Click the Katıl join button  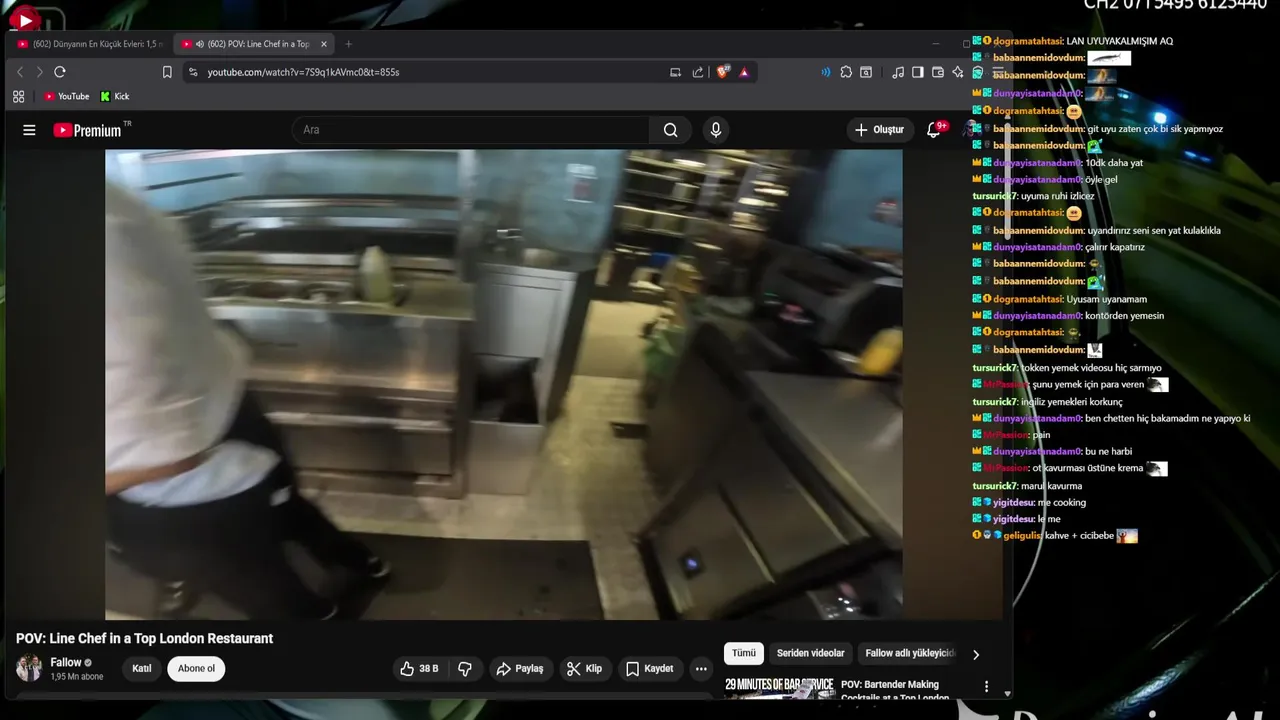point(142,668)
